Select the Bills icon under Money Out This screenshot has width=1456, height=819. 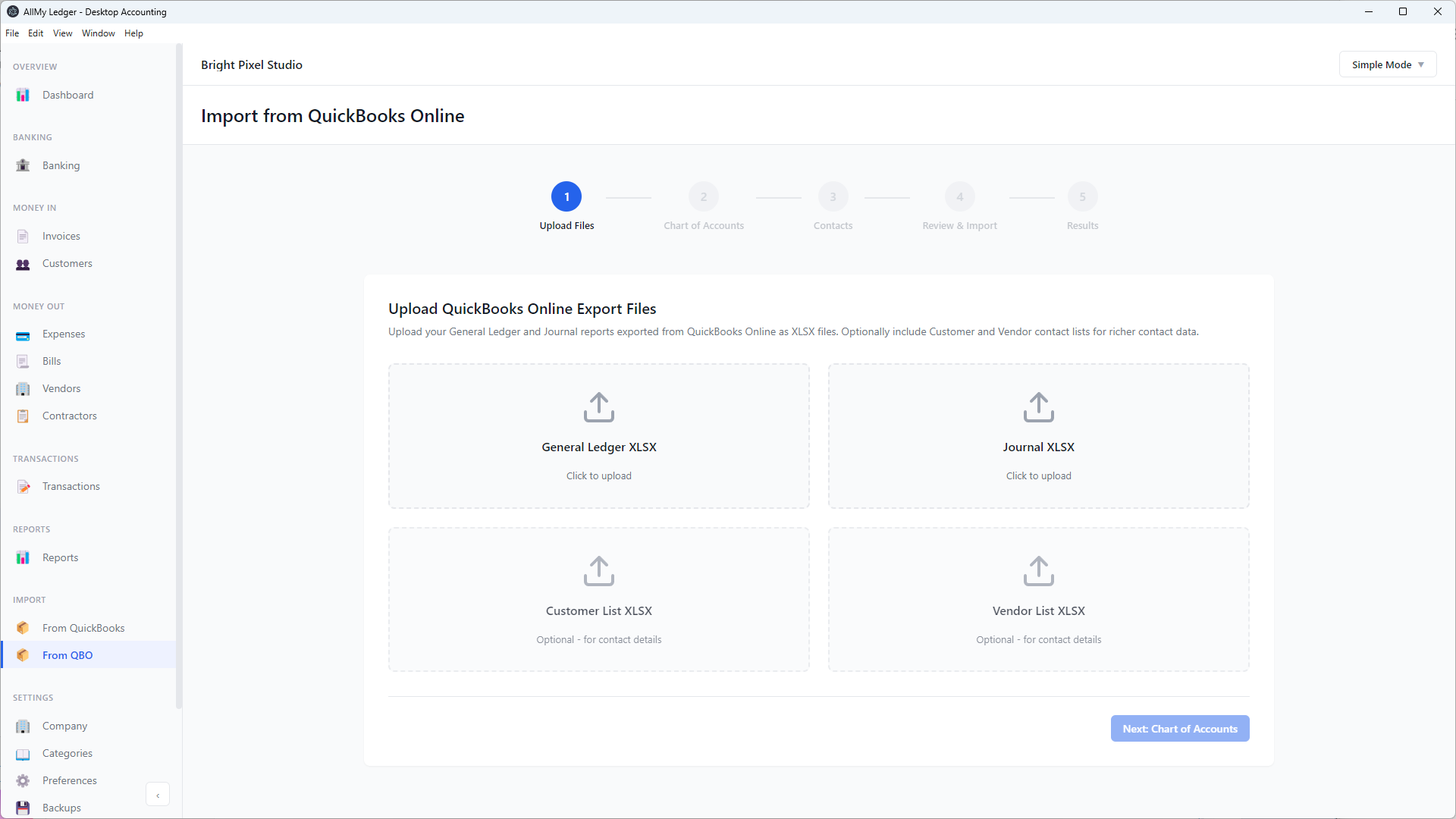point(22,361)
